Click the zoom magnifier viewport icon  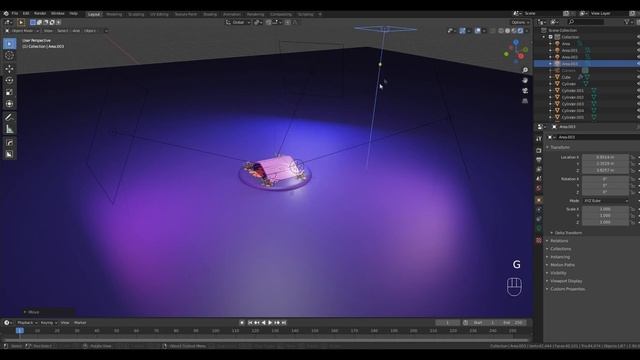tap(525, 70)
